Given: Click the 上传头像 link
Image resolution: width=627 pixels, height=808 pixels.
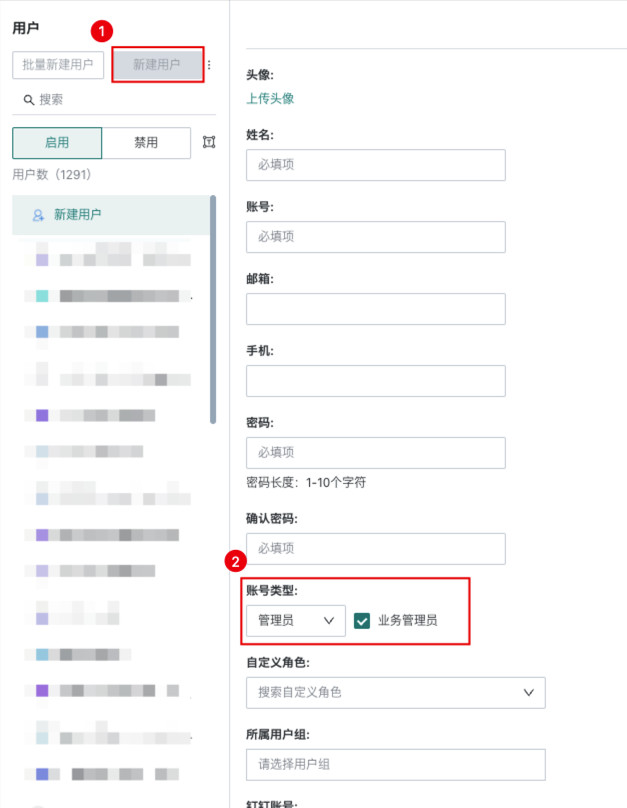Looking at the screenshot, I should point(270,98).
